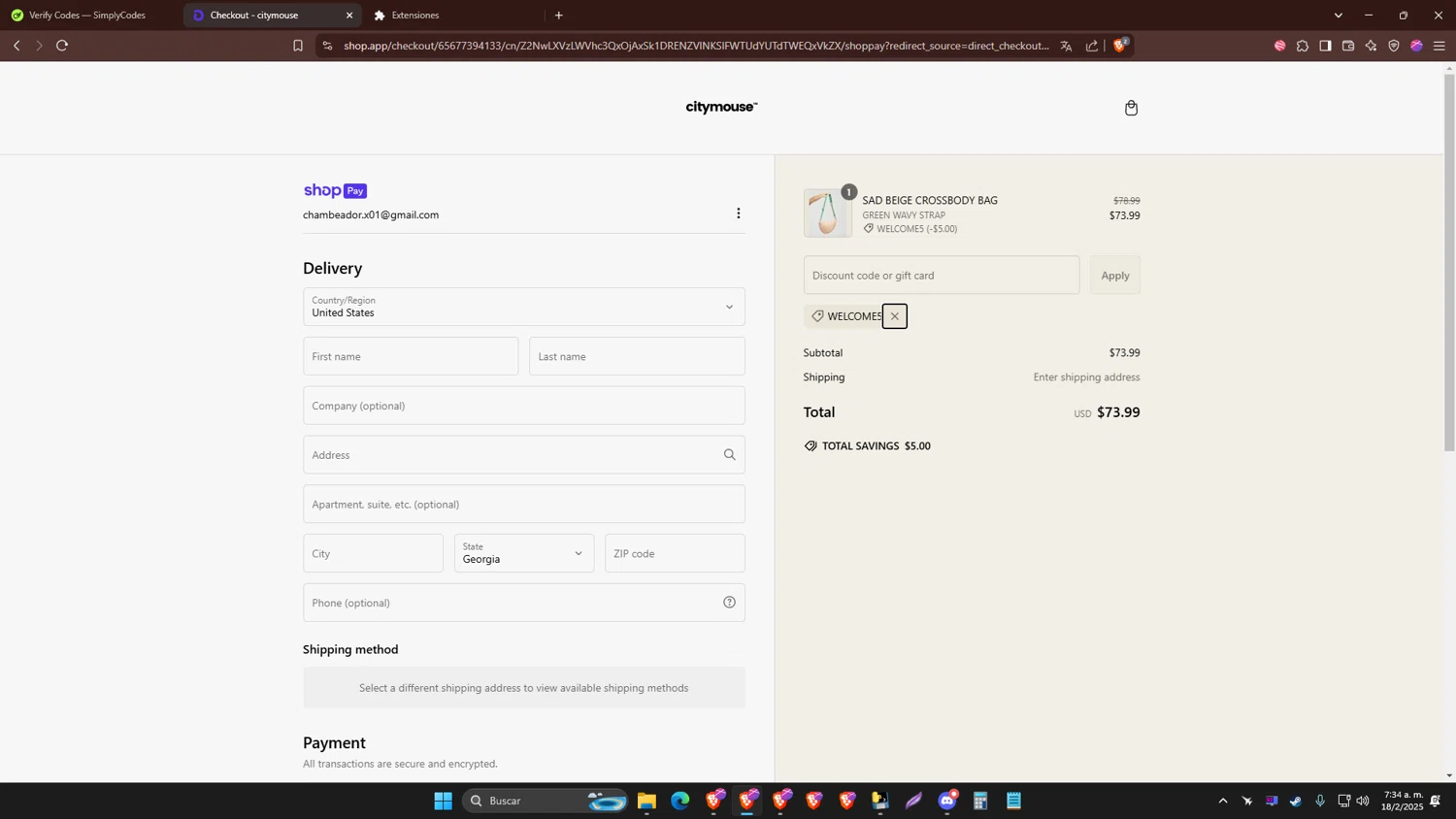Reload the checkout page
The height and width of the screenshot is (819, 1456).
click(x=62, y=46)
